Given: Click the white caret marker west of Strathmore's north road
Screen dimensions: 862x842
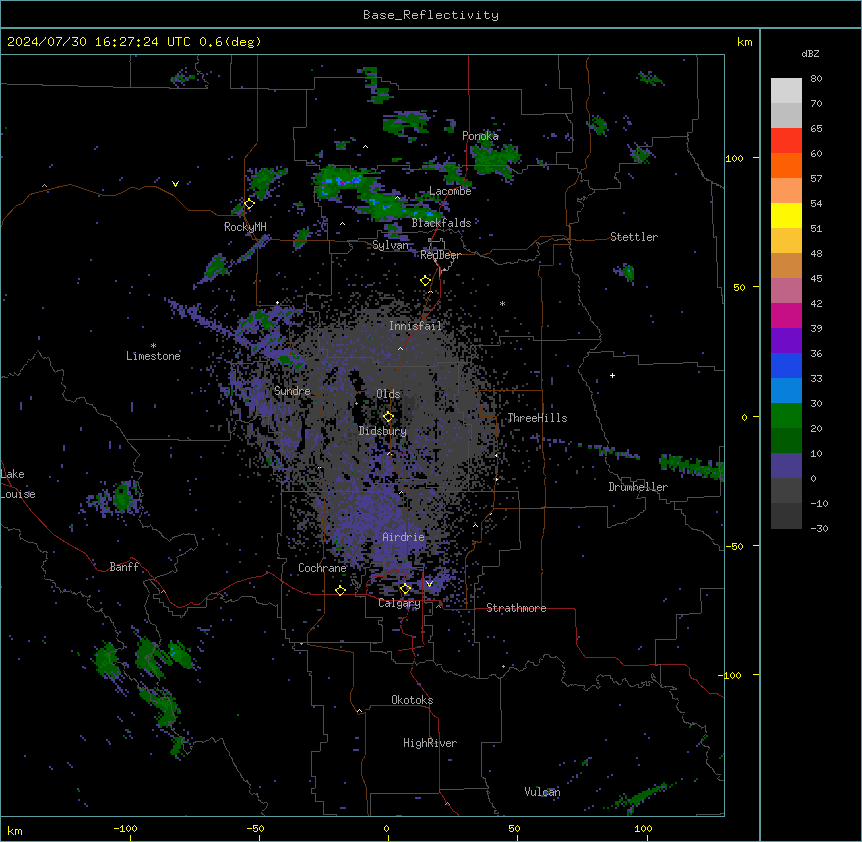Looking at the screenshot, I should click(x=476, y=525).
